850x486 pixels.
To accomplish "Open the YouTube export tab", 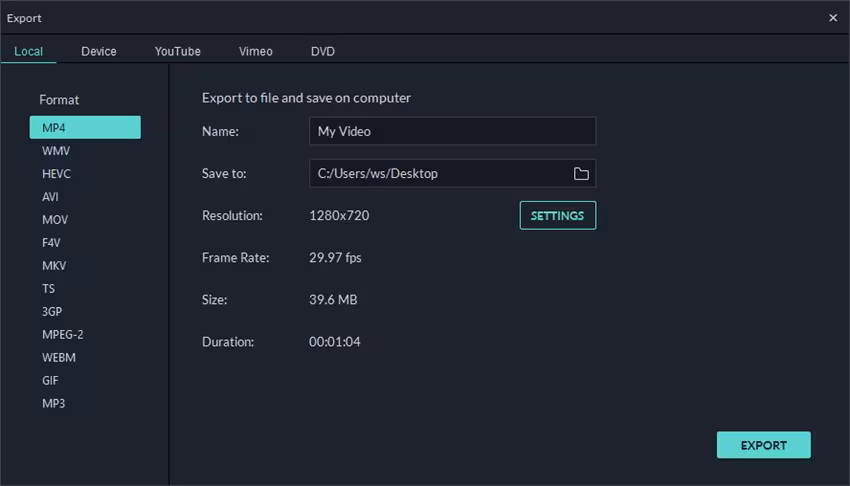I will 177,51.
